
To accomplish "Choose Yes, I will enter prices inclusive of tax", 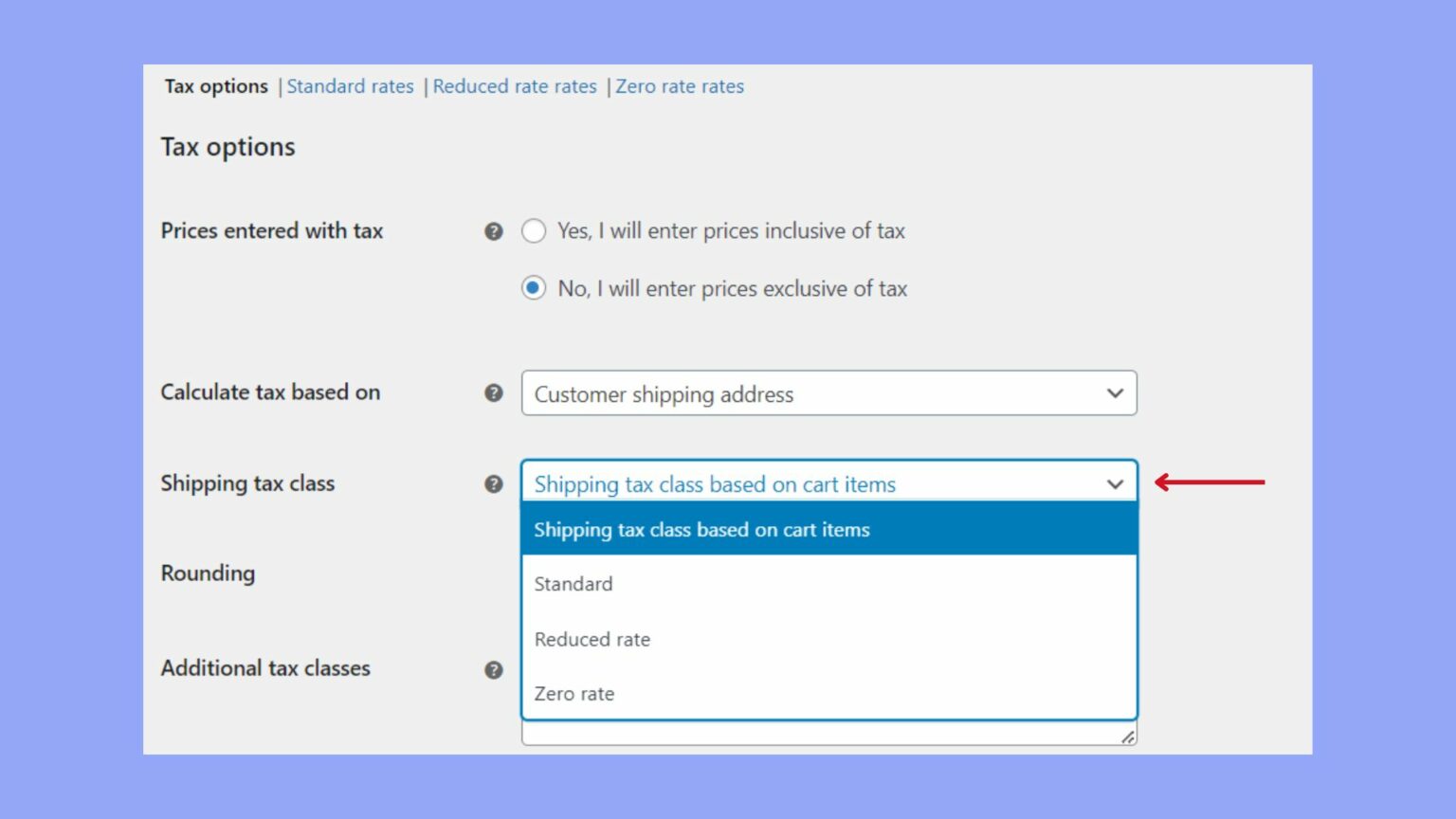I will [x=534, y=230].
